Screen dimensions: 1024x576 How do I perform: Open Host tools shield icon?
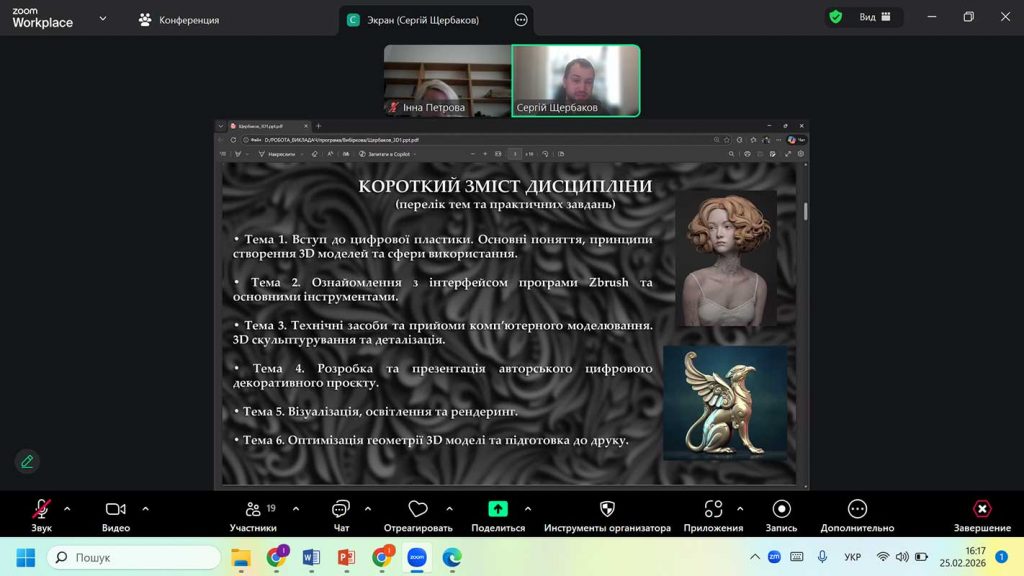point(607,509)
